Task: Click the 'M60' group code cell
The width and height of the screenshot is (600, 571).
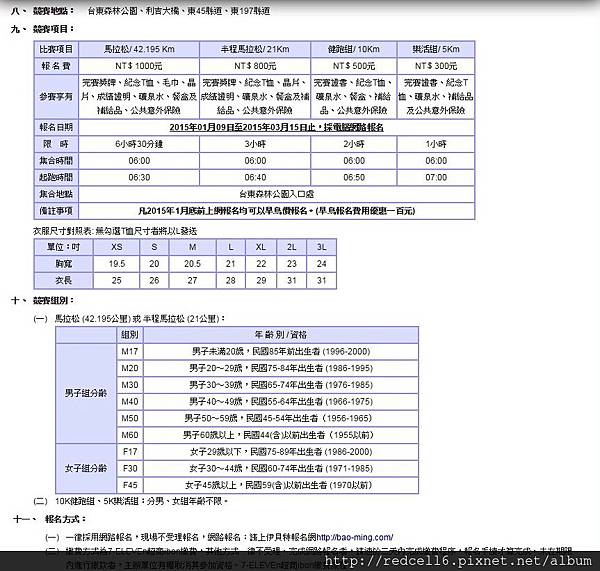Action: [130, 435]
